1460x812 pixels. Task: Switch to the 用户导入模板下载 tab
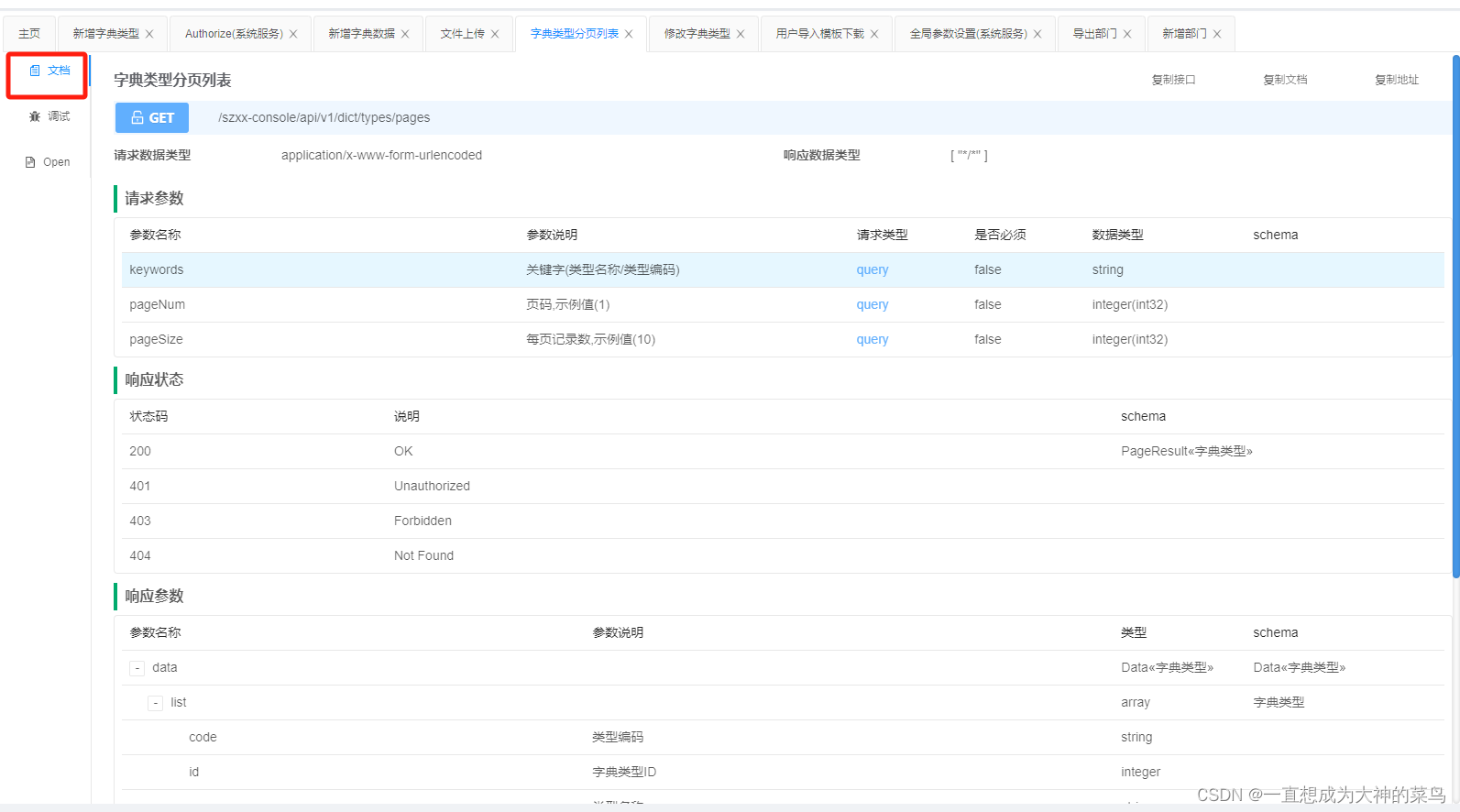[819, 34]
